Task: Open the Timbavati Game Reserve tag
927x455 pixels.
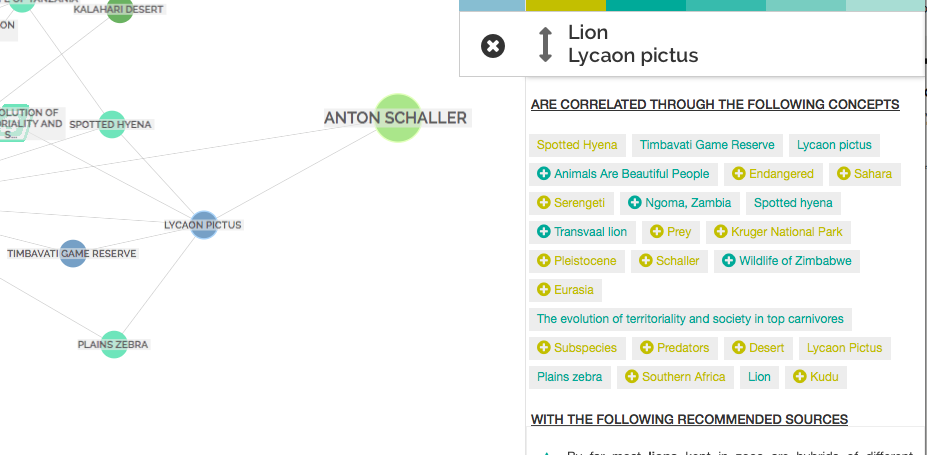Action: point(707,145)
